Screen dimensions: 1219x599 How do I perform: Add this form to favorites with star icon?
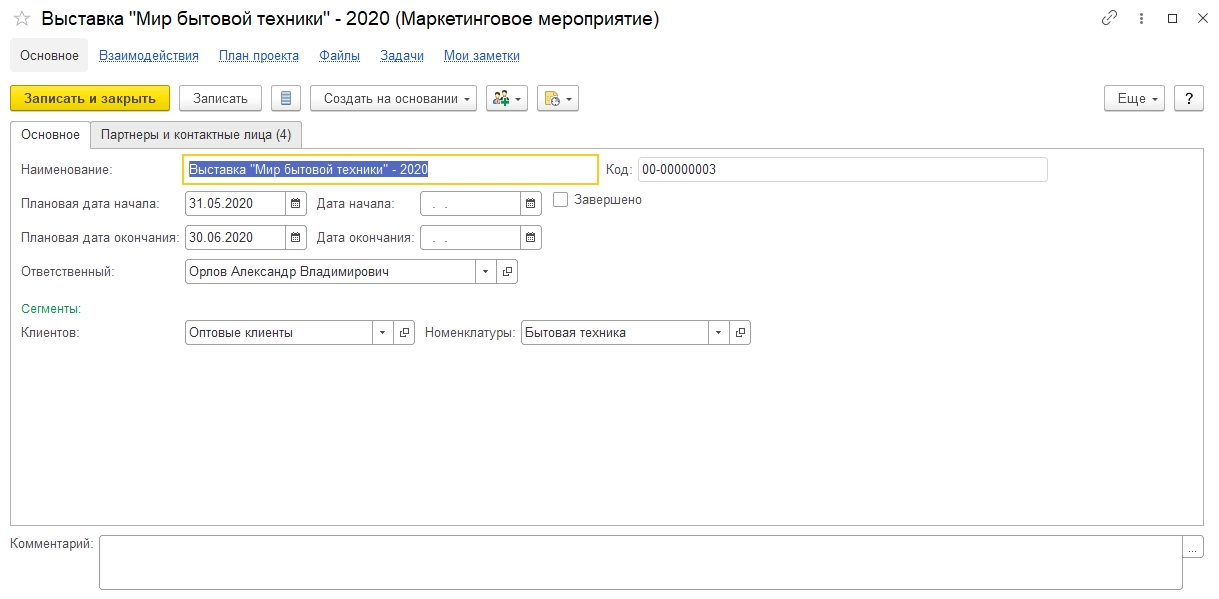tap(21, 19)
